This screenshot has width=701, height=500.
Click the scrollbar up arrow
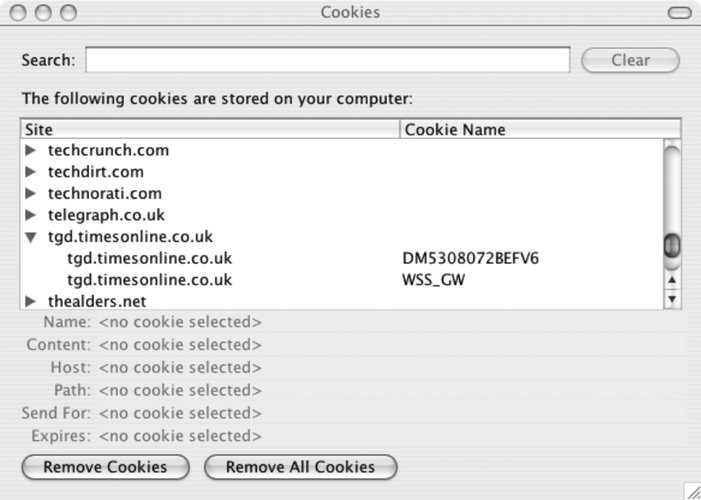(x=672, y=280)
